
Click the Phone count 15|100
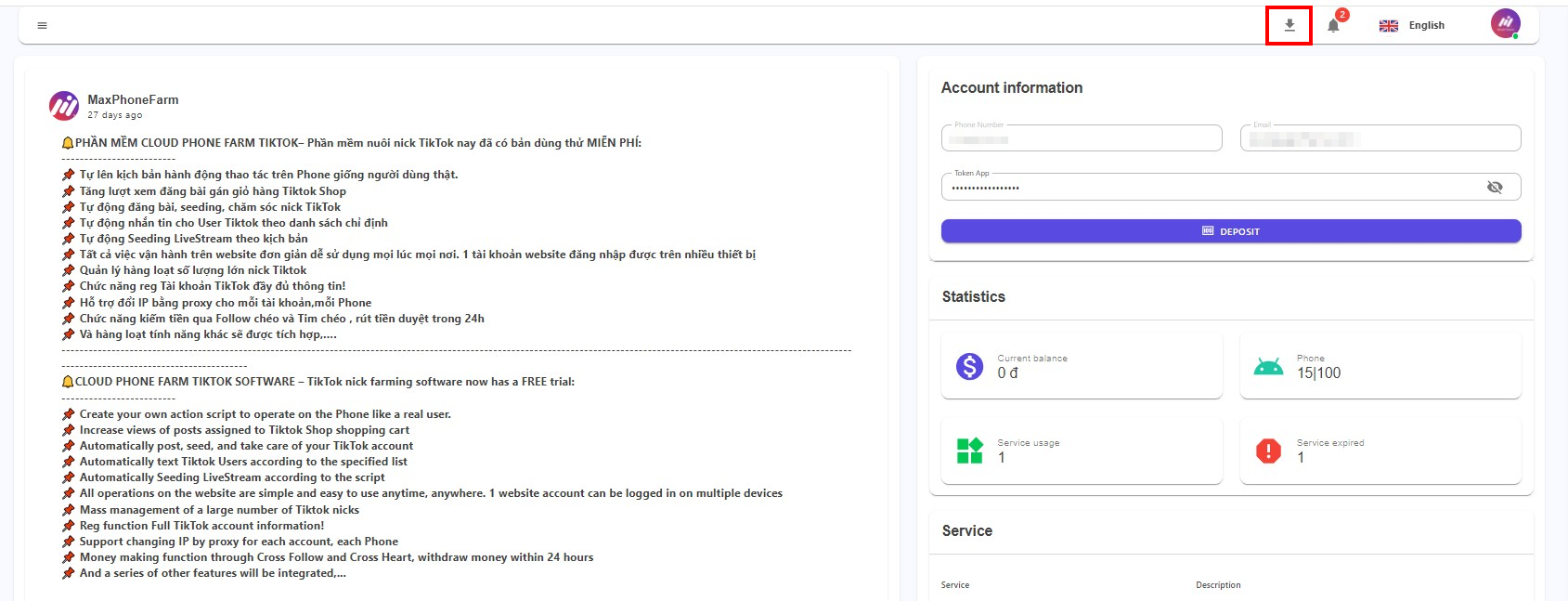[x=1318, y=372]
